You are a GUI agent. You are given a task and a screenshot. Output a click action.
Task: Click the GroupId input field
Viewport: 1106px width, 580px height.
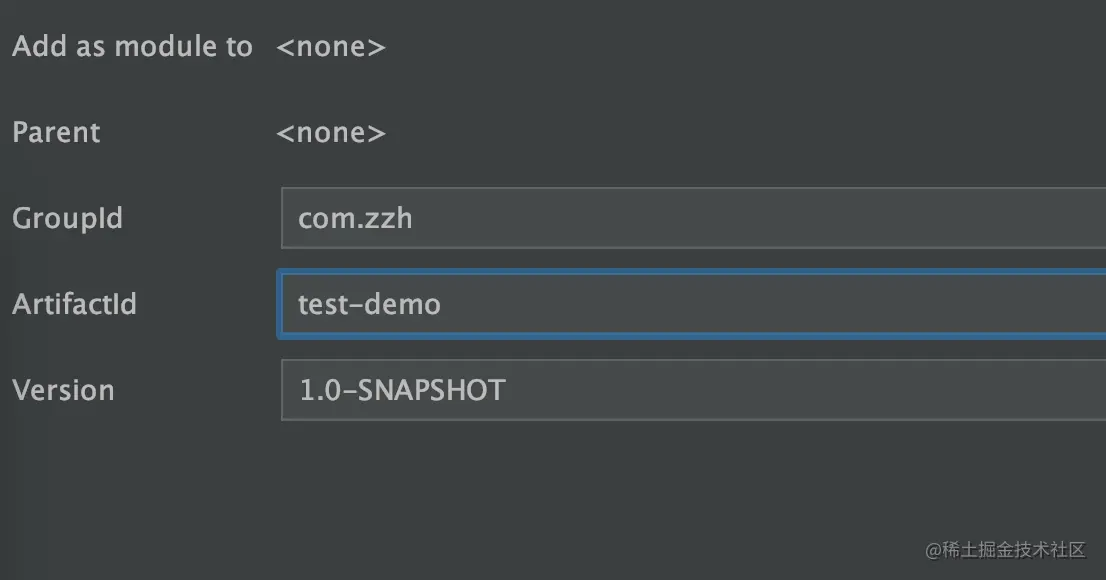690,218
